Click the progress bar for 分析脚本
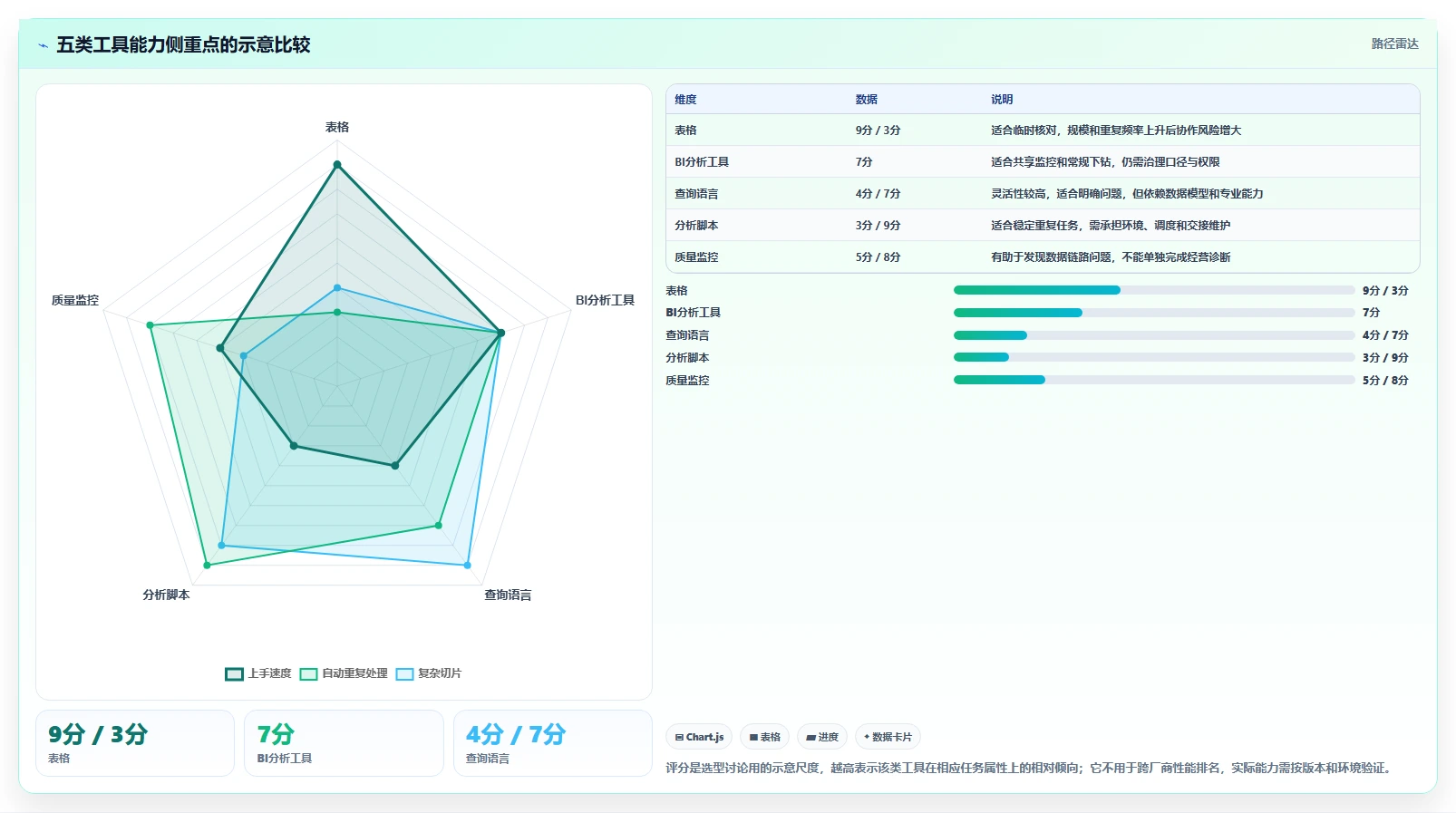 click(1154, 357)
